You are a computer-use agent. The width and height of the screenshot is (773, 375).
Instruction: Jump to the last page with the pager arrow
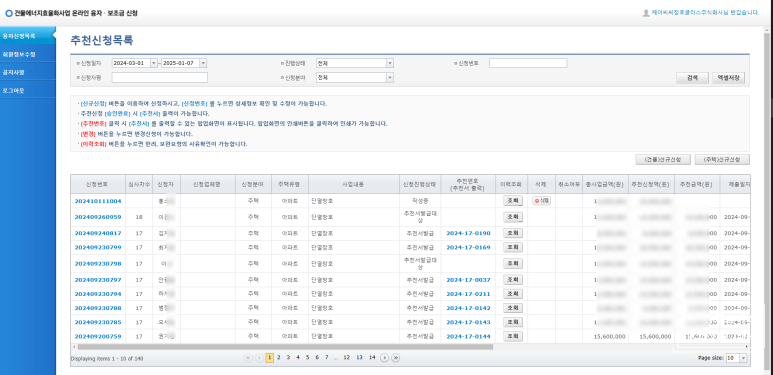click(x=395, y=358)
